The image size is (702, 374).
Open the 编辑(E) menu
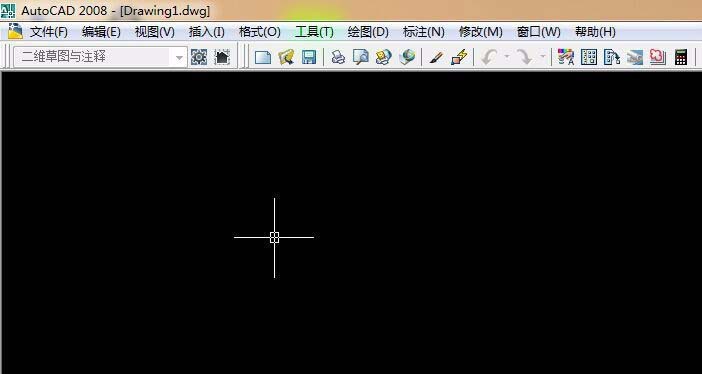pyautogui.click(x=101, y=32)
